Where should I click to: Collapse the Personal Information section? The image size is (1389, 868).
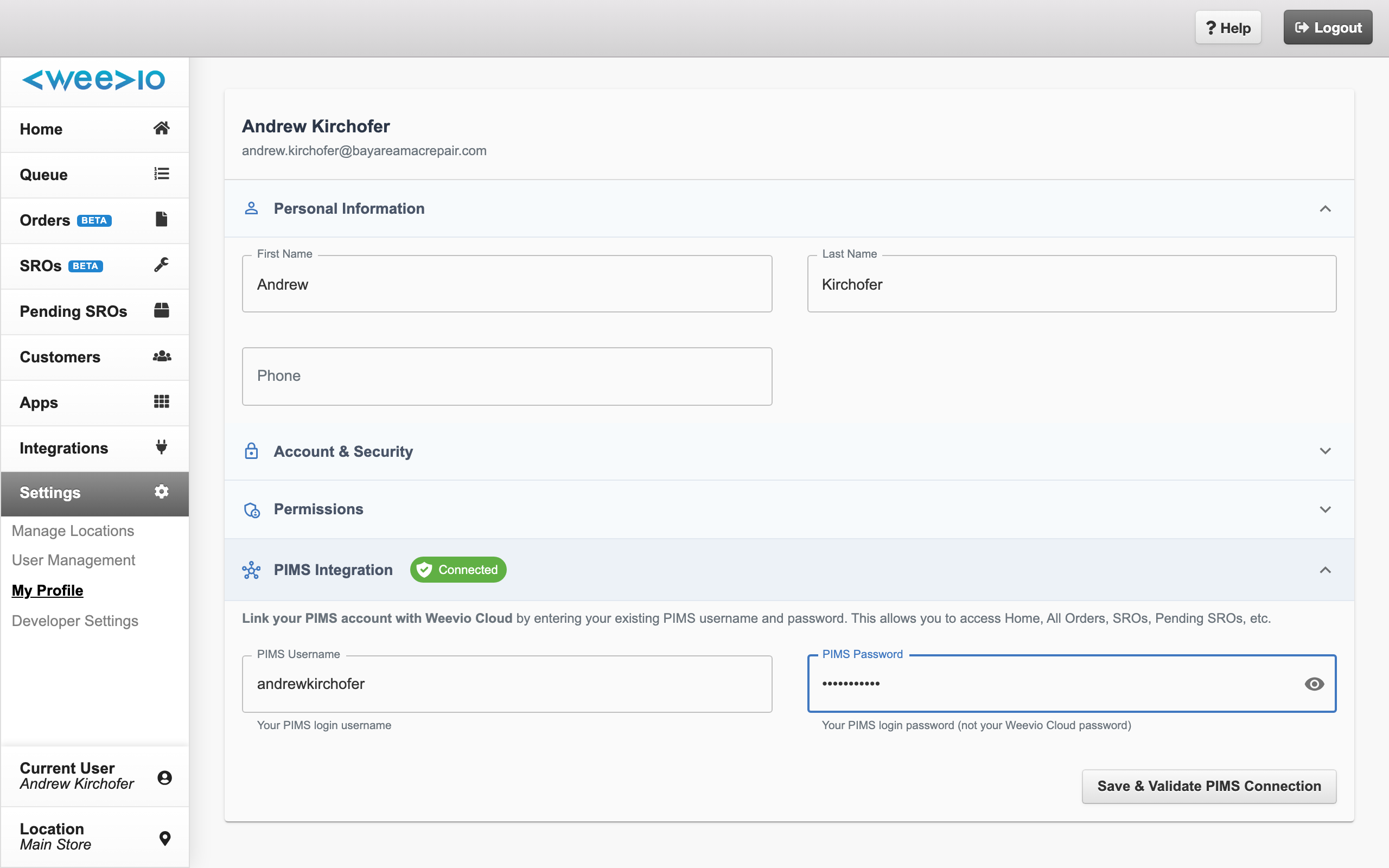click(1325, 208)
